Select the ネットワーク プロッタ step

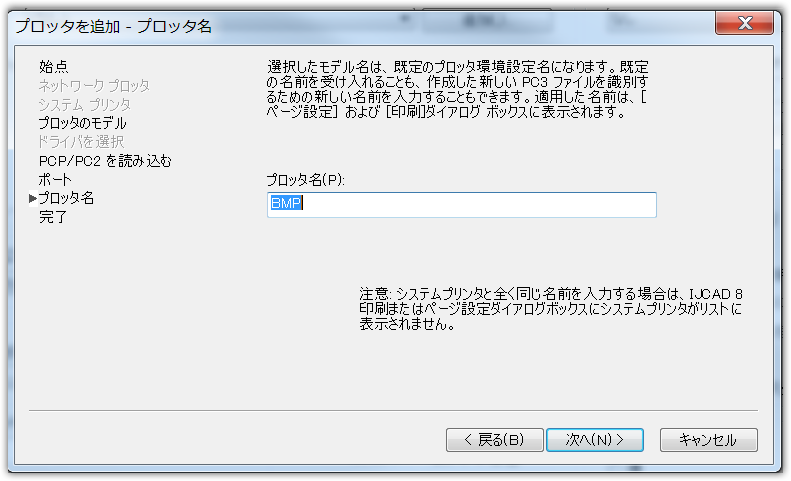click(94, 86)
